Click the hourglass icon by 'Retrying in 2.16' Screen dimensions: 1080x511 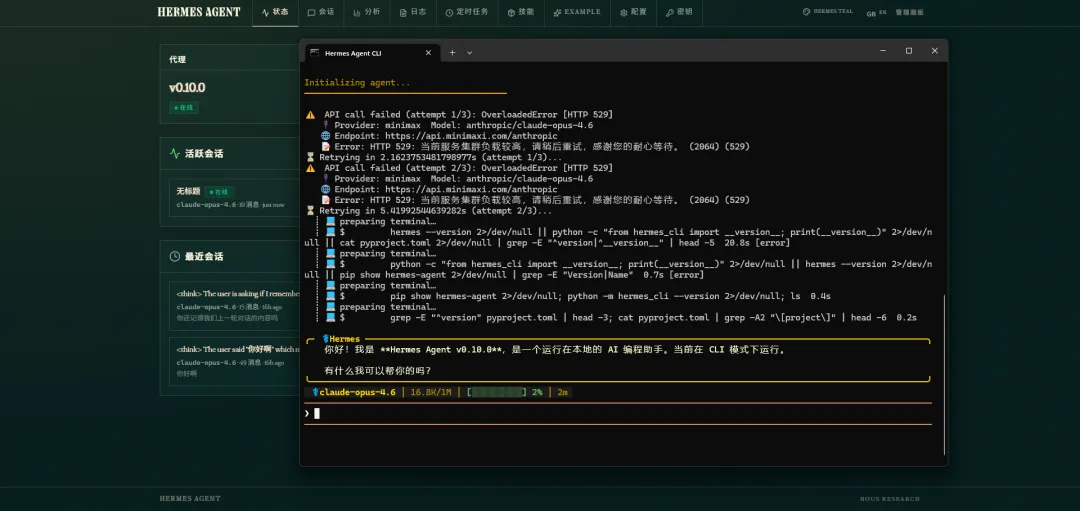tap(310, 157)
